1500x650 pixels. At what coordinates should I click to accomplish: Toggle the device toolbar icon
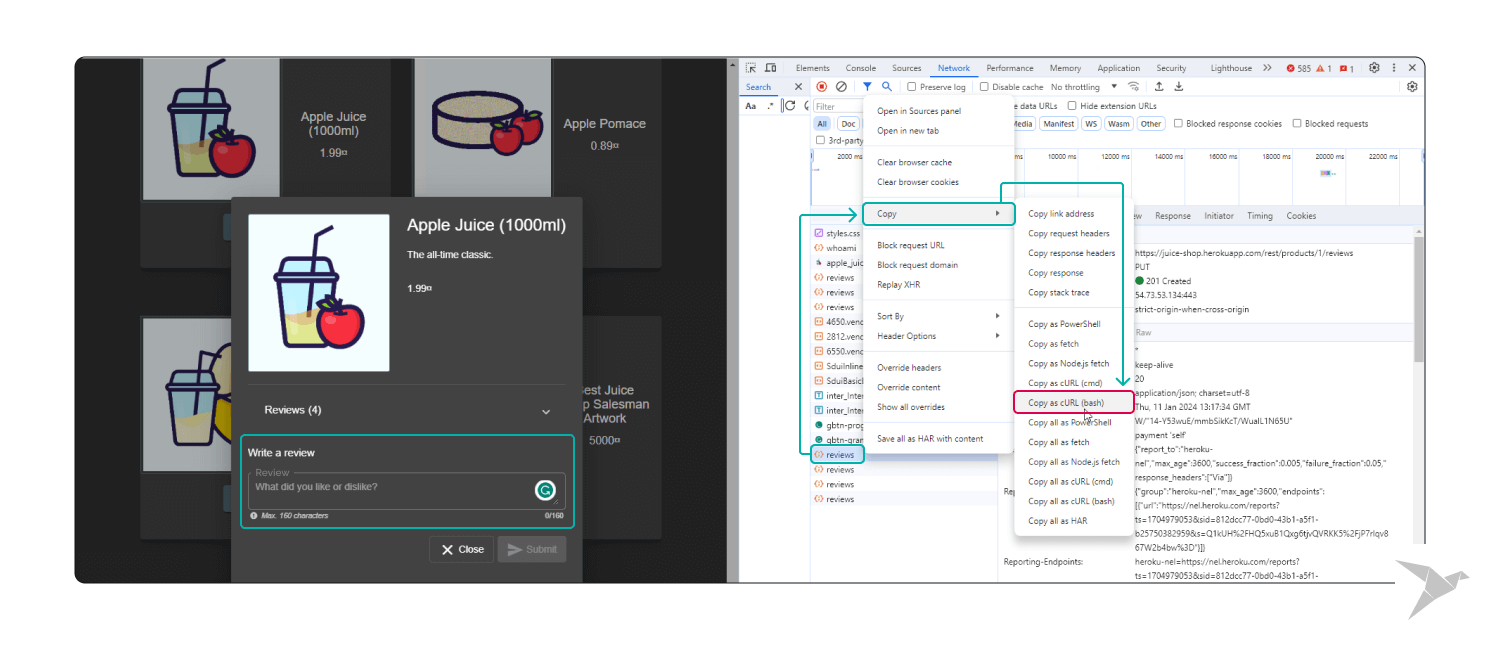point(770,68)
